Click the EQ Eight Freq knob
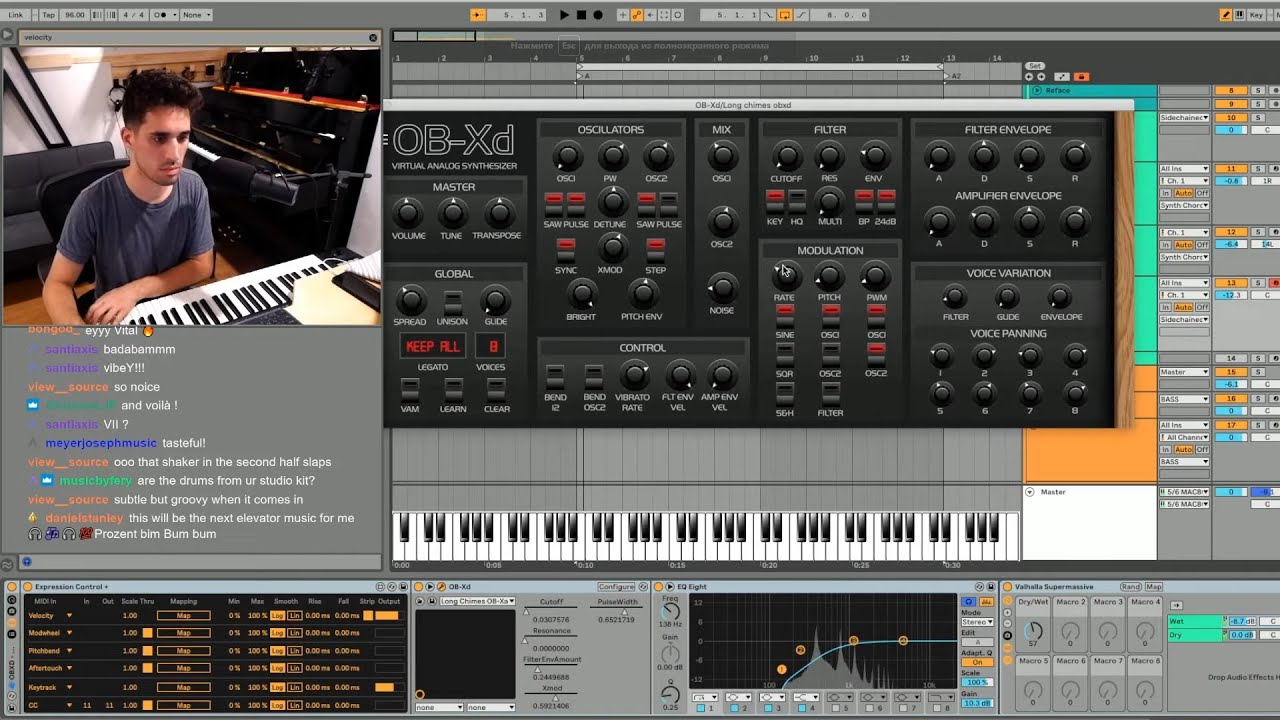The image size is (1280, 720). point(671,611)
